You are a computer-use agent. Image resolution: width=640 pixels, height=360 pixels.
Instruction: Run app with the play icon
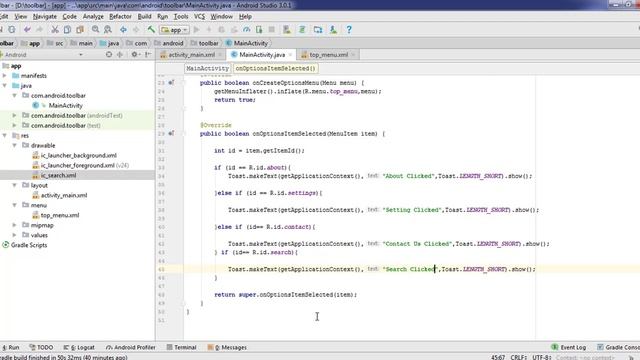tap(196, 29)
